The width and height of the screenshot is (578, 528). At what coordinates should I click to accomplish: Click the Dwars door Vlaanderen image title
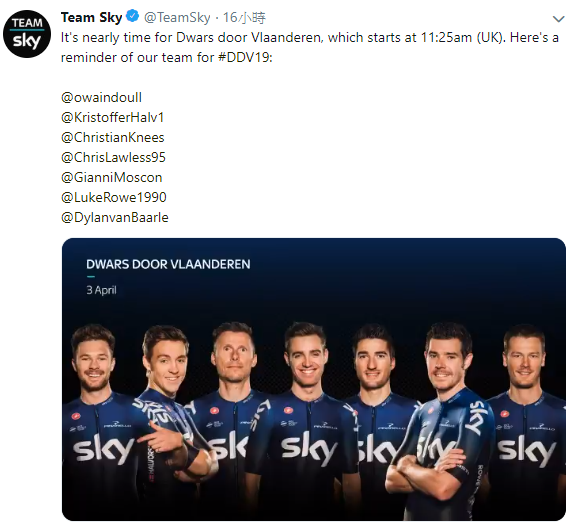168,264
